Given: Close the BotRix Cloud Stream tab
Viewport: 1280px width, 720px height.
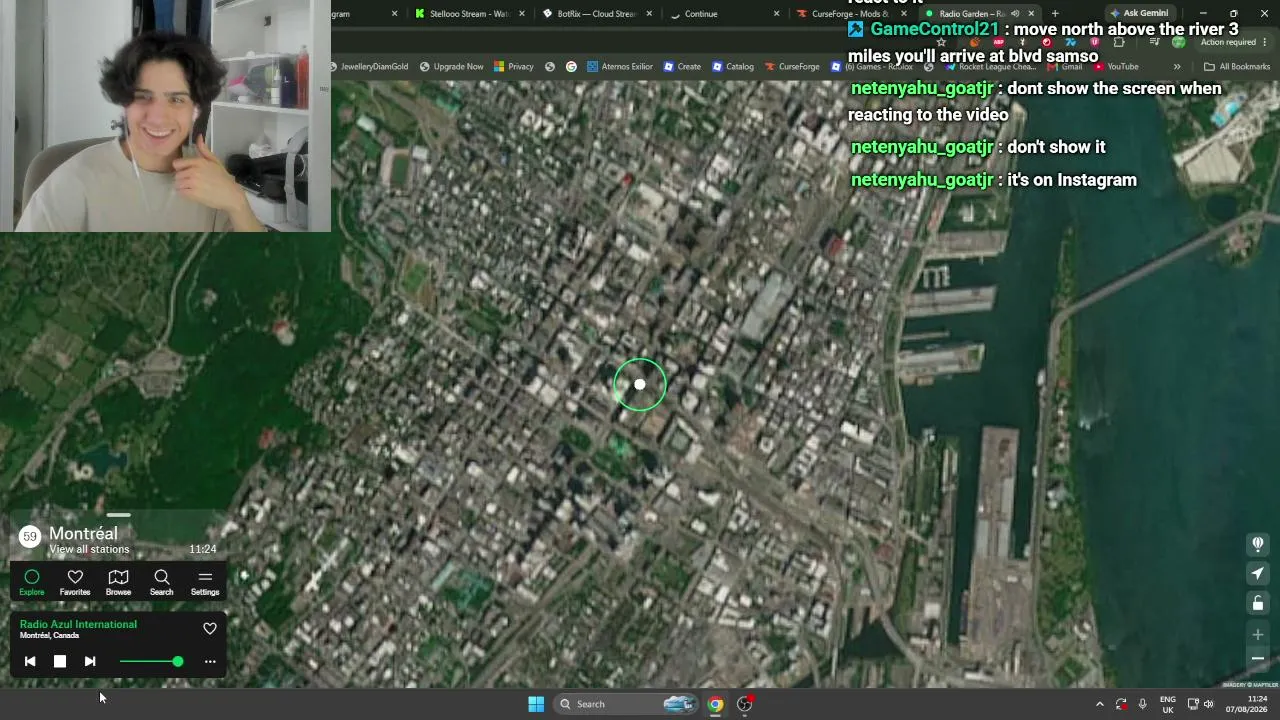Looking at the screenshot, I should click(650, 14).
